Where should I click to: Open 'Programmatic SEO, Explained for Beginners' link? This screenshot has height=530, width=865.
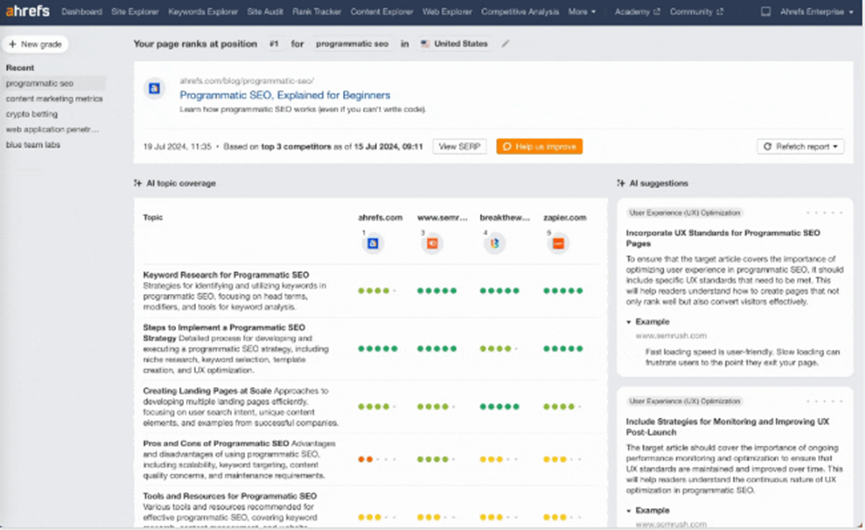285,95
